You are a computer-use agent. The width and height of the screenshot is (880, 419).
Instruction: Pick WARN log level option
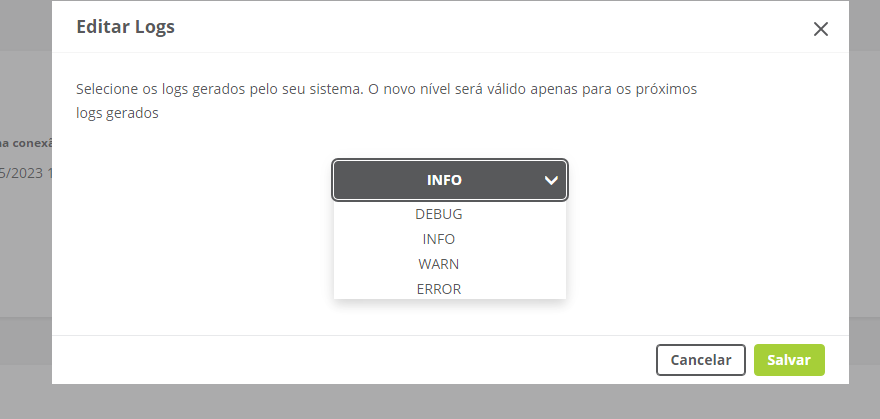(439, 264)
